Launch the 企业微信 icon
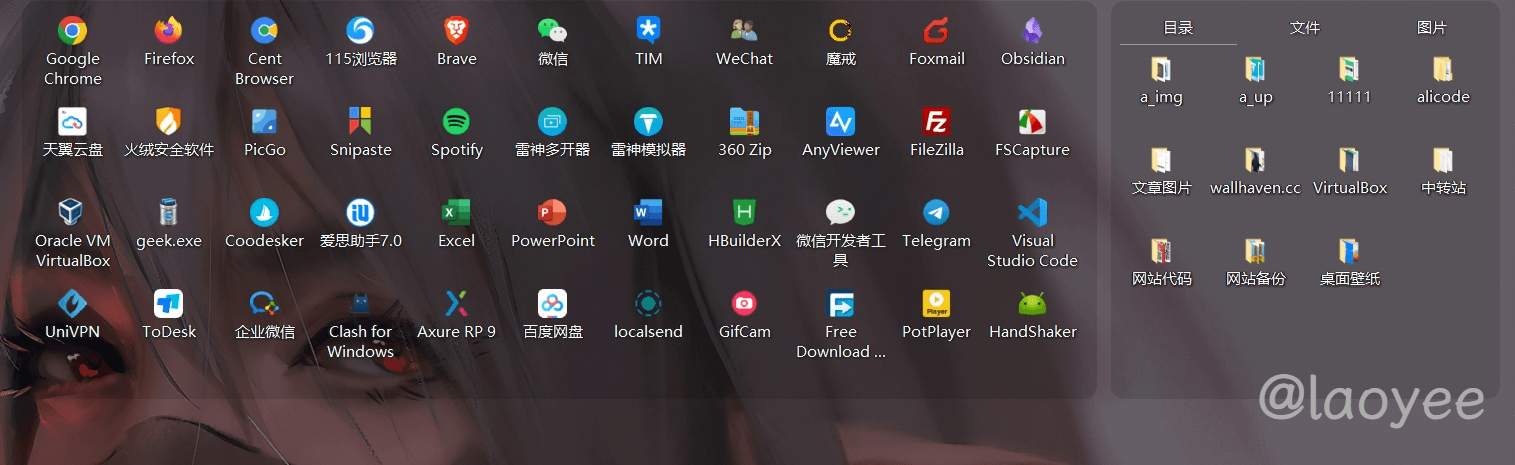The width and height of the screenshot is (1515, 465). pos(264,304)
